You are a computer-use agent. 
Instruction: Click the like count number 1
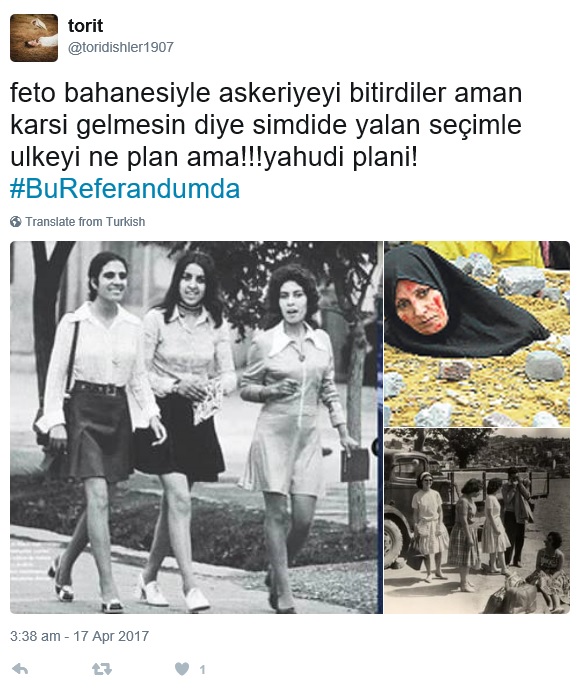(x=202, y=669)
